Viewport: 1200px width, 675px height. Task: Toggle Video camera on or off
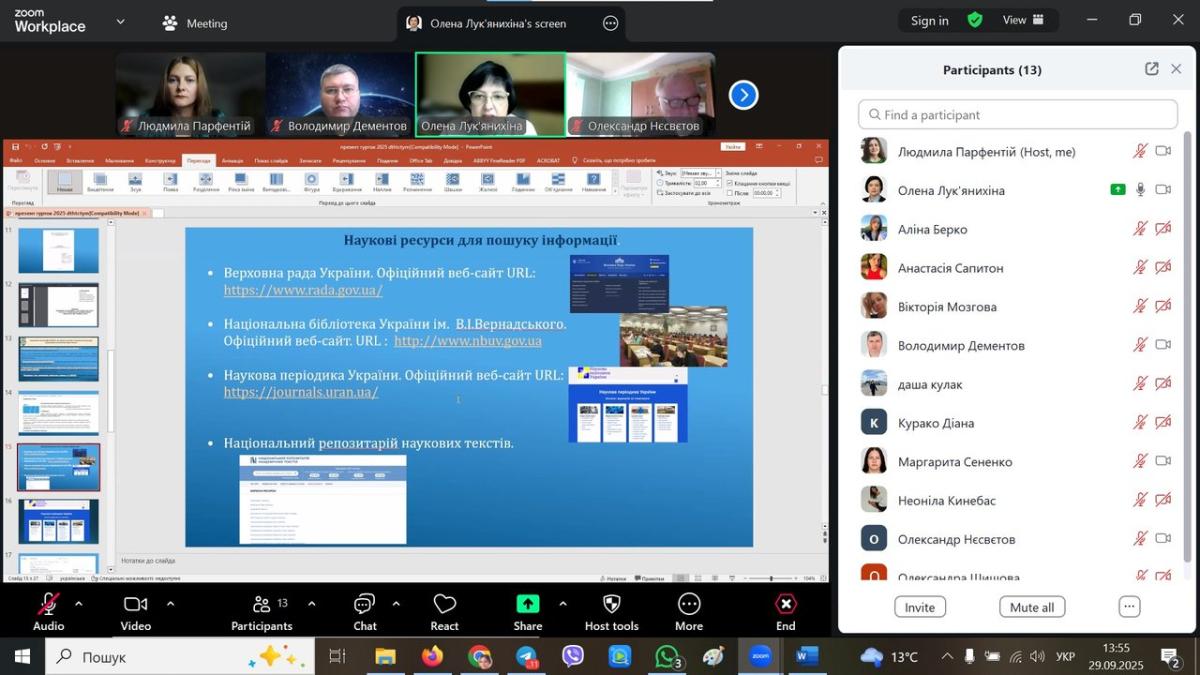pos(135,604)
